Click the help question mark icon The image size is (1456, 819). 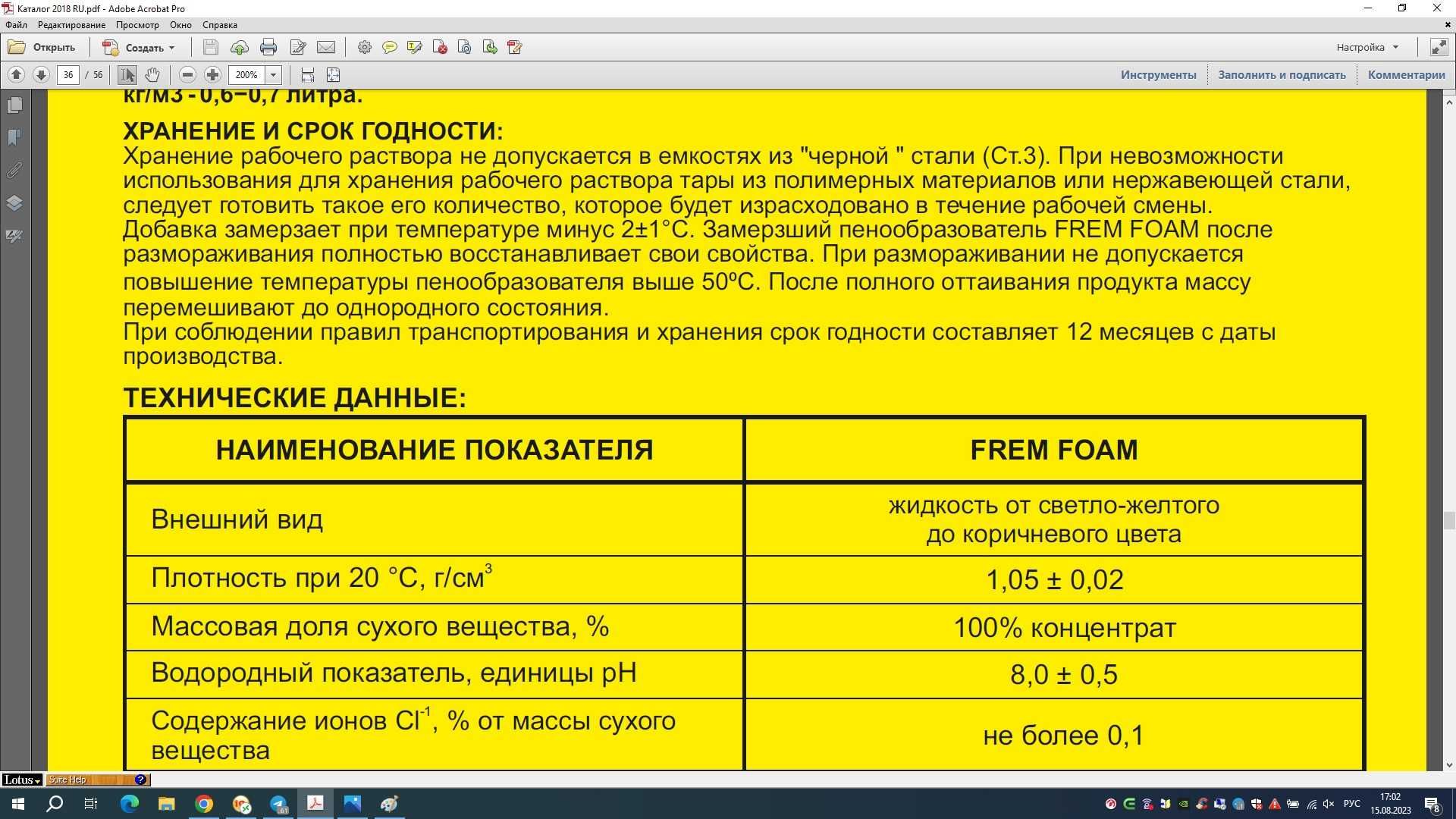click(140, 780)
